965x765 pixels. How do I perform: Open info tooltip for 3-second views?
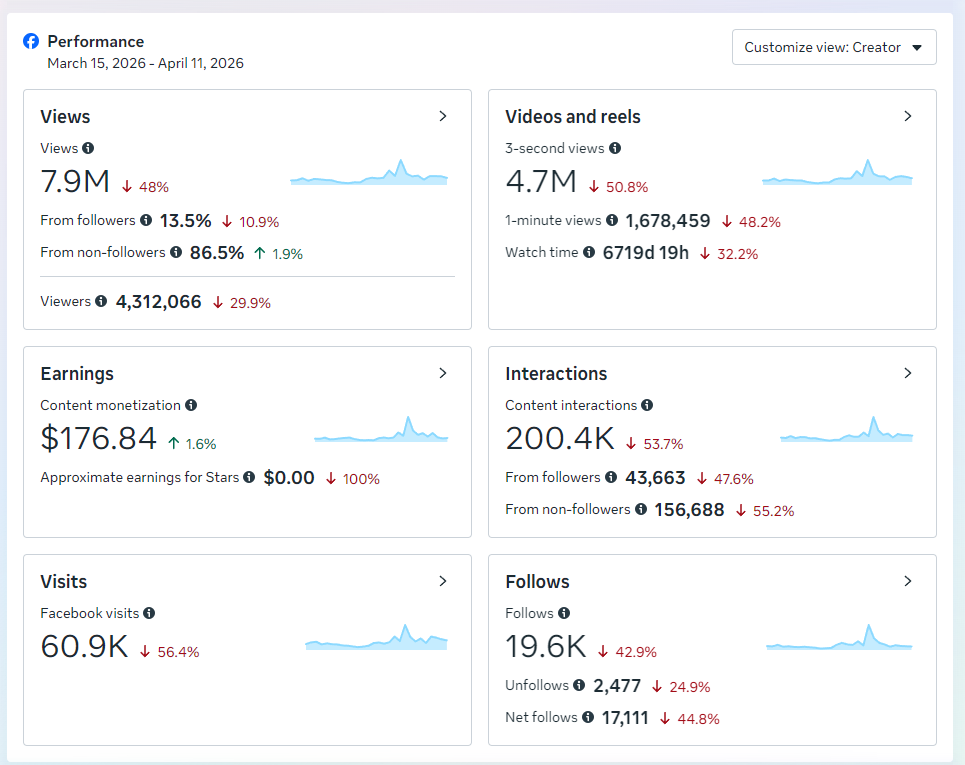(x=615, y=148)
